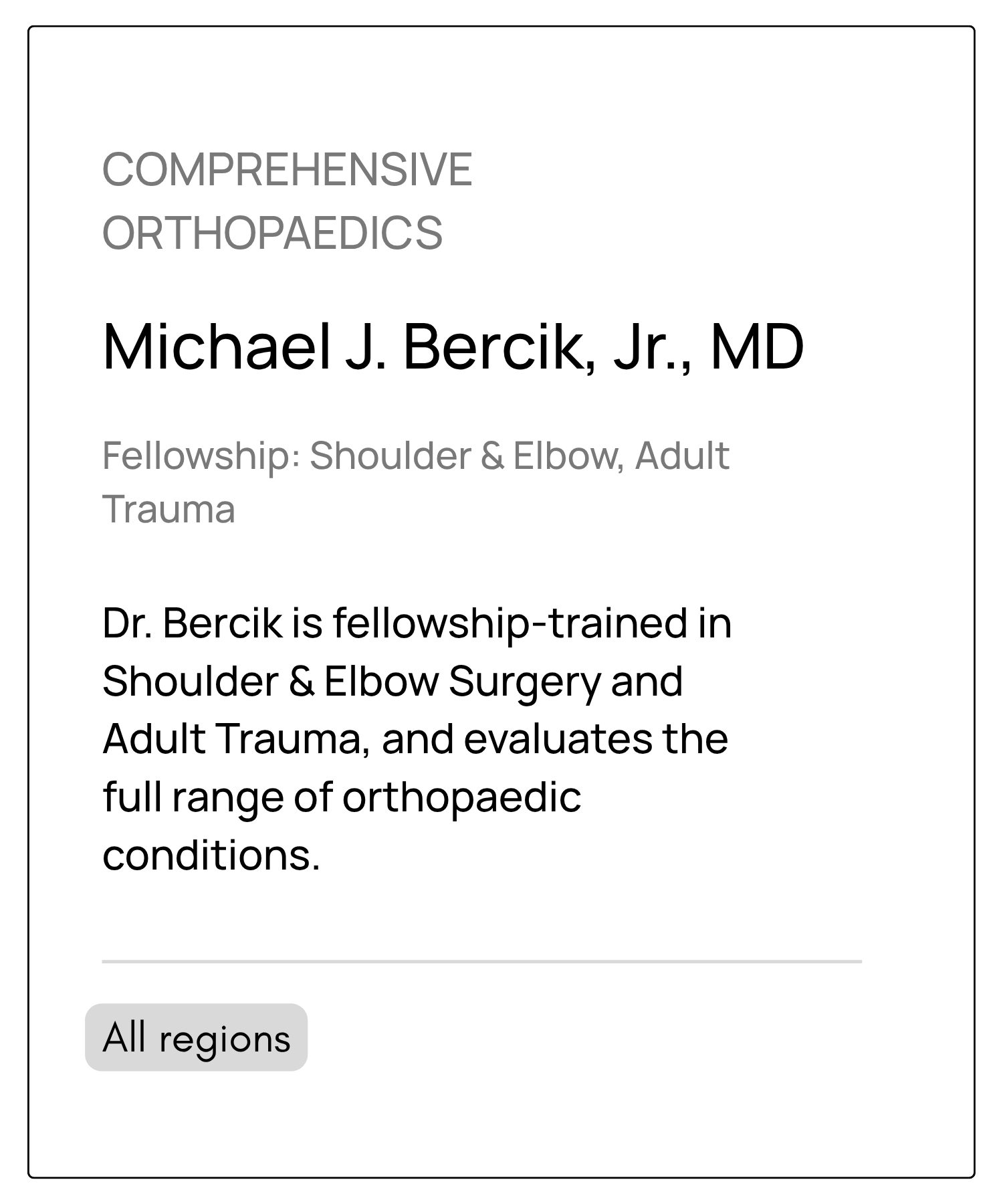Click the 'MD' suffix in the doctor's name
Viewport: 1003px width, 1204px height.
[757, 347]
